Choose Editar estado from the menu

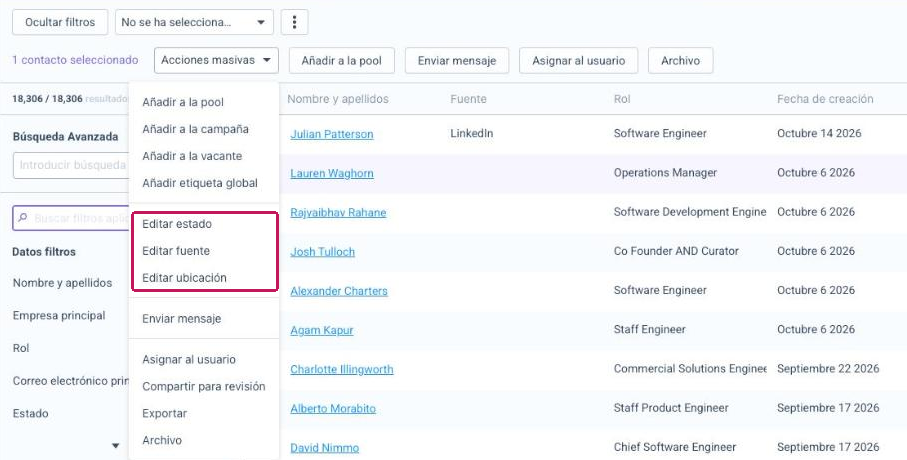177,224
